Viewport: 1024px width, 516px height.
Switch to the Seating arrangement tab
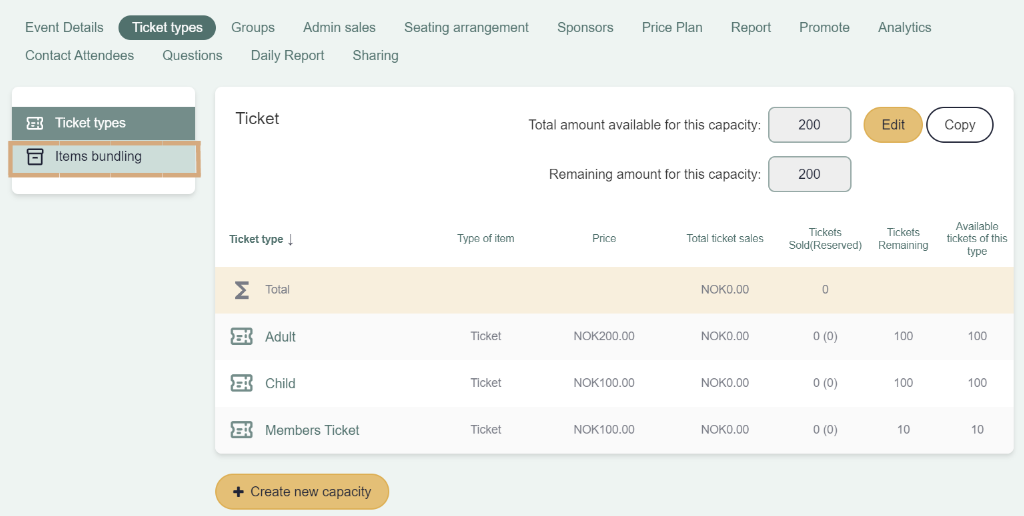(x=466, y=27)
